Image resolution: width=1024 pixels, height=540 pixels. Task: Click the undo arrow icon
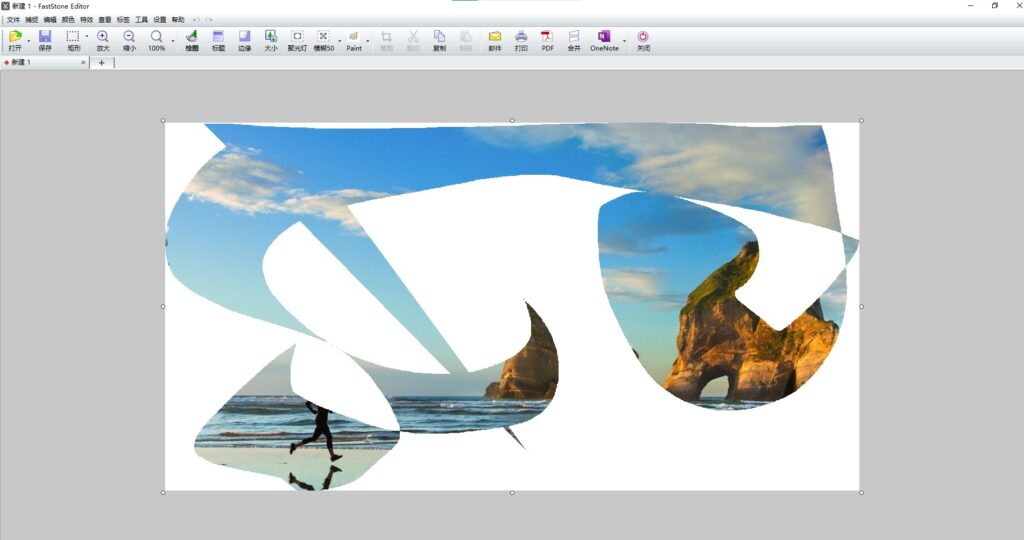196,20
